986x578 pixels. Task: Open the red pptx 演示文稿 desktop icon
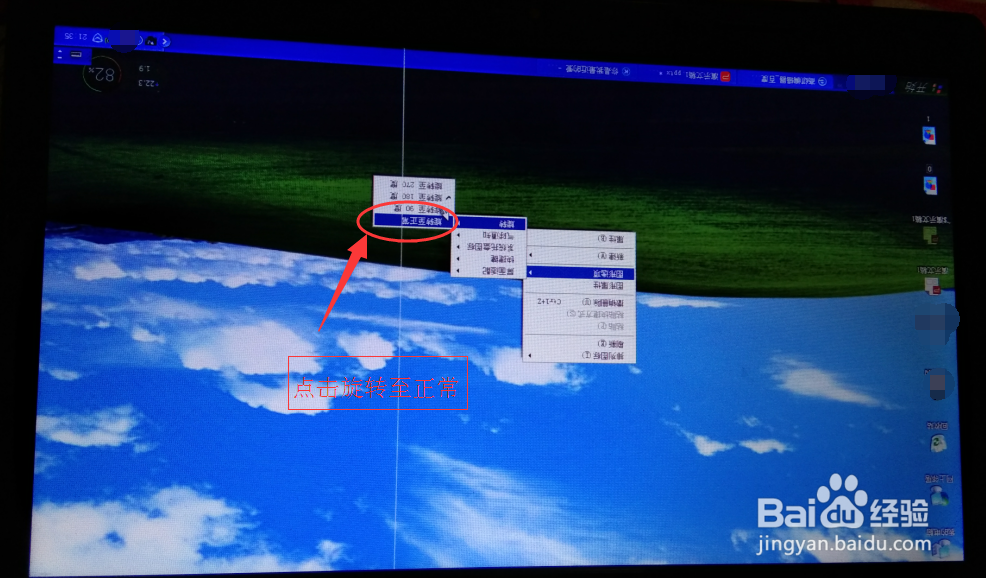point(933,286)
